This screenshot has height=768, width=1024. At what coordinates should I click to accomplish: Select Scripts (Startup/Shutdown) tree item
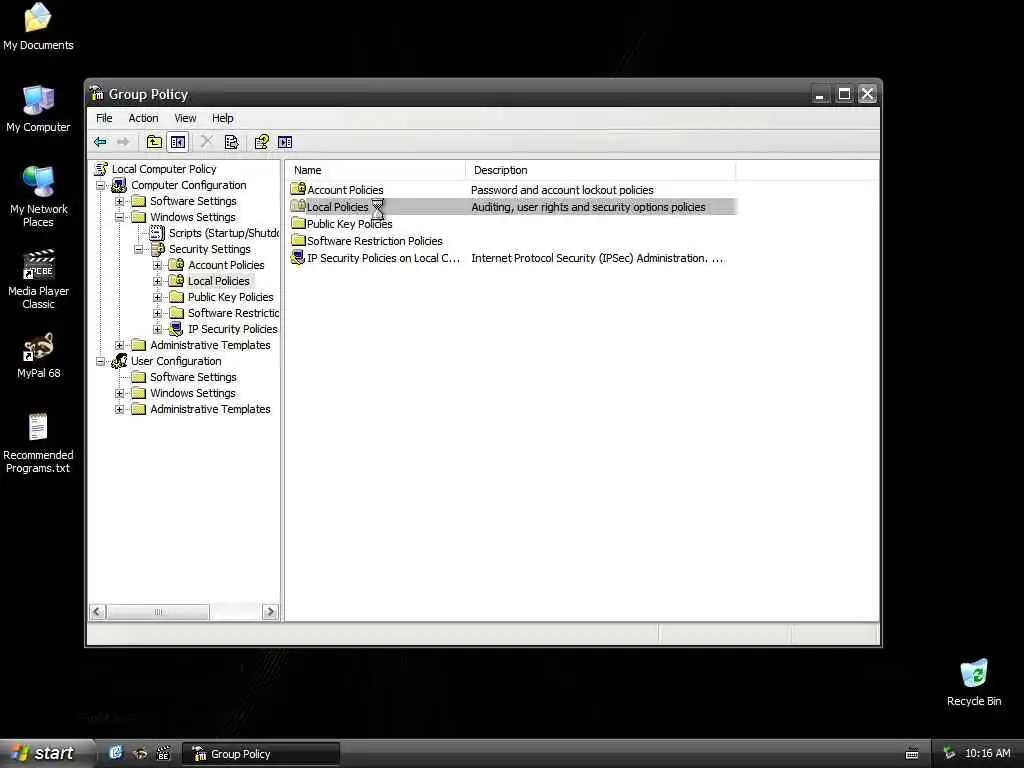click(223, 233)
